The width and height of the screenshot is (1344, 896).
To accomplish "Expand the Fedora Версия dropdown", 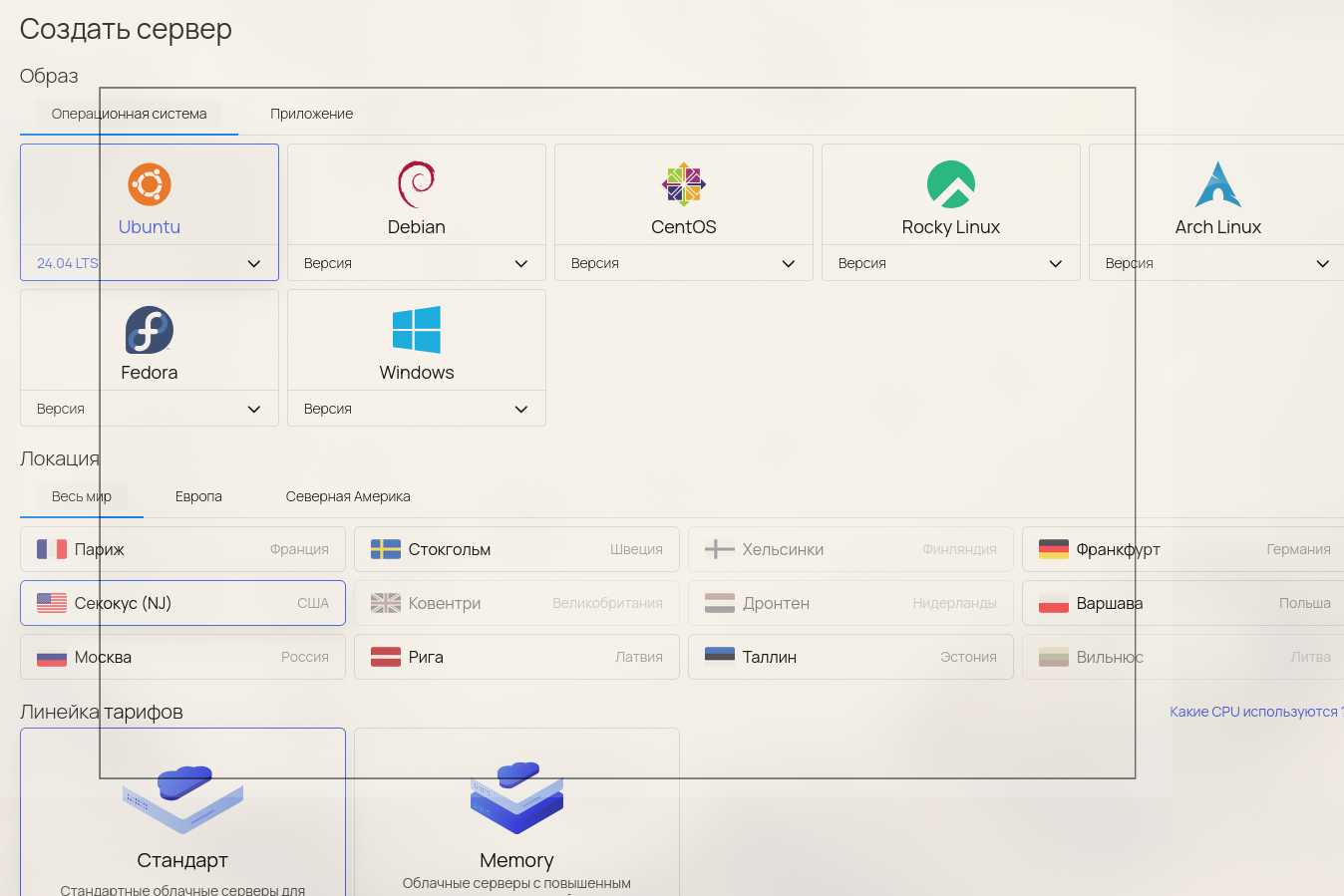I will tap(150, 409).
